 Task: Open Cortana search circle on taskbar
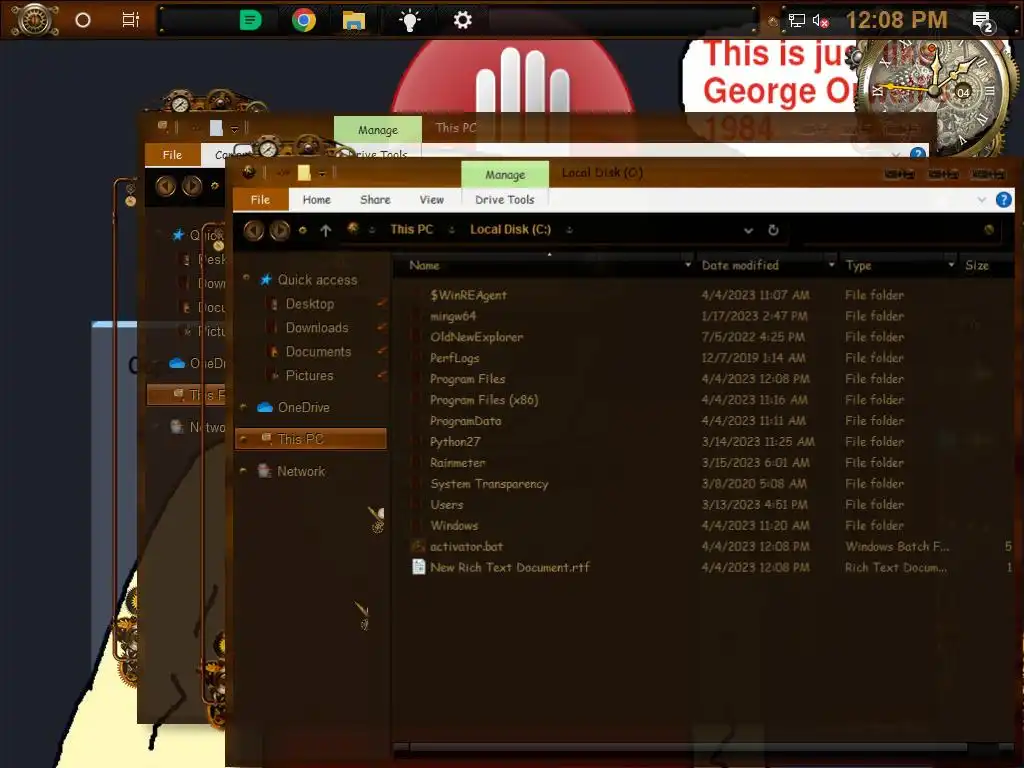83,20
